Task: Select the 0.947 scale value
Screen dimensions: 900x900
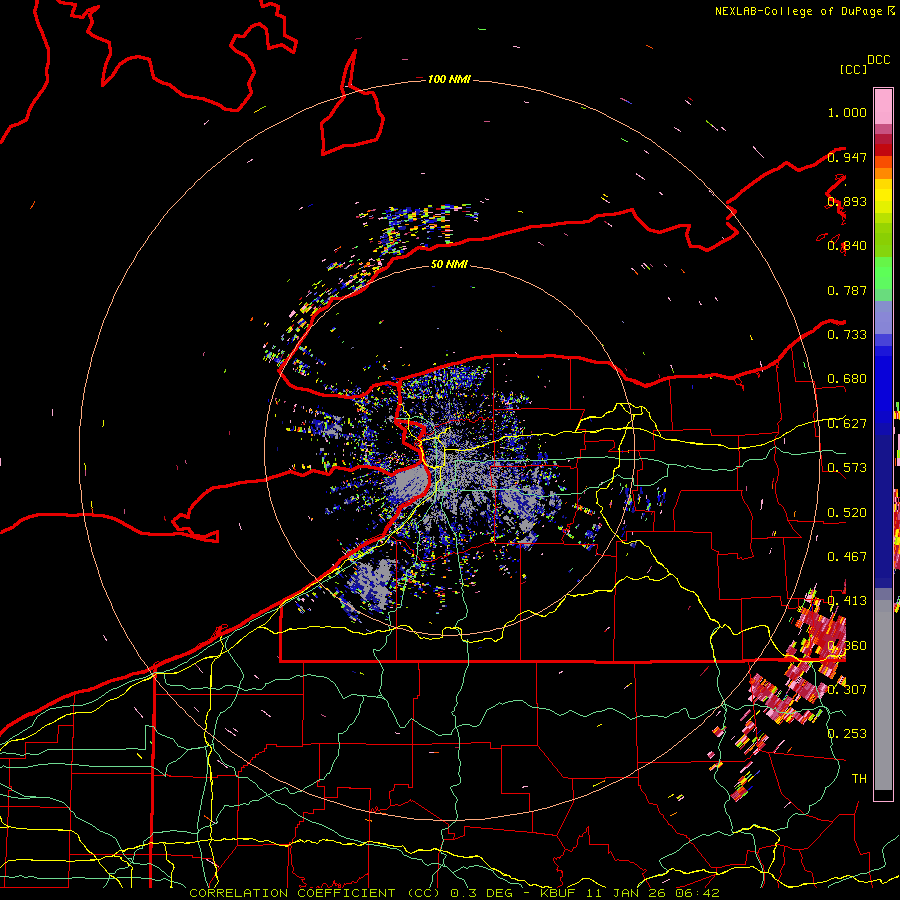Action: pos(847,157)
